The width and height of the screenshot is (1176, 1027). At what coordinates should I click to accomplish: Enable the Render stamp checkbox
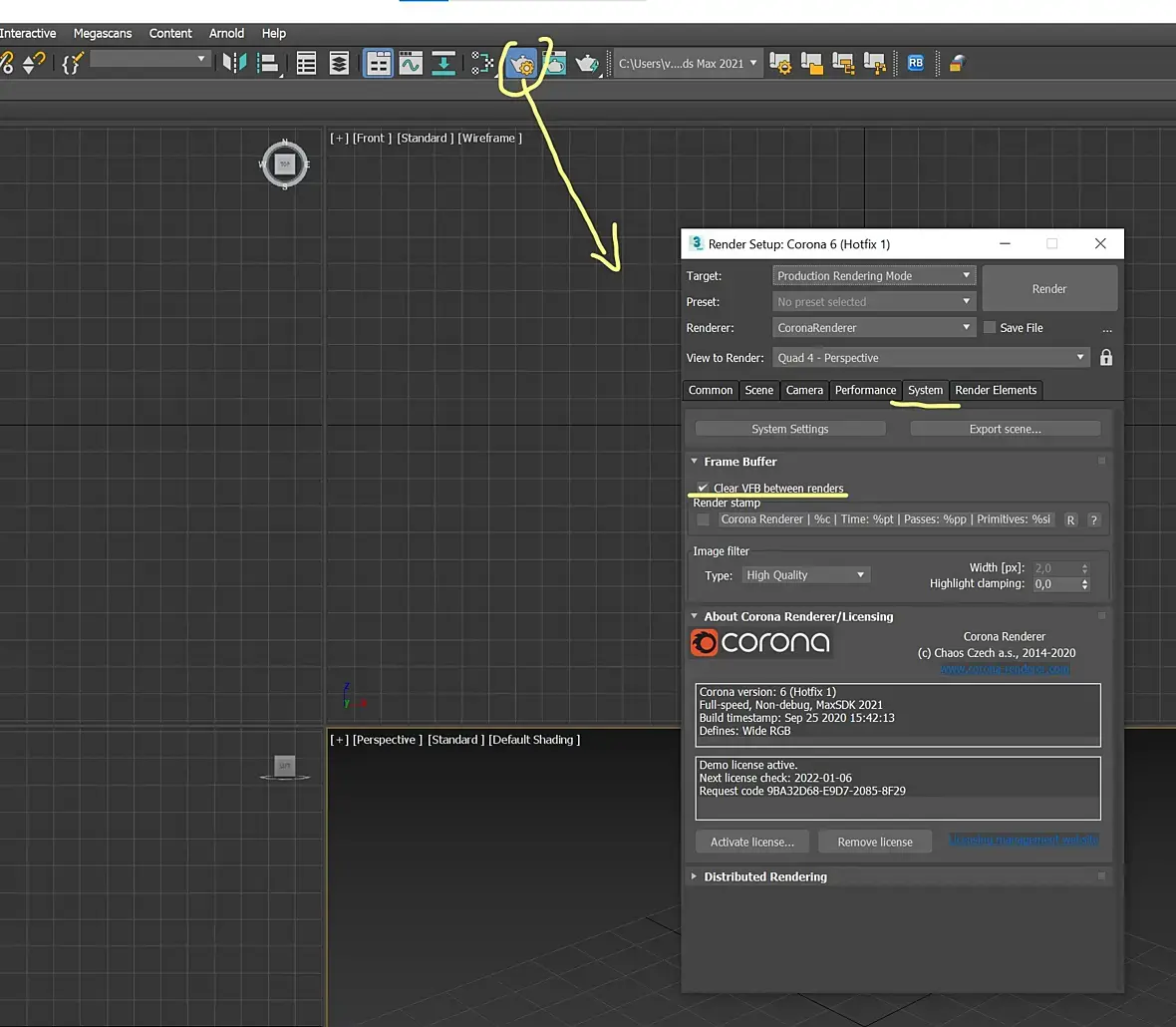coord(704,519)
